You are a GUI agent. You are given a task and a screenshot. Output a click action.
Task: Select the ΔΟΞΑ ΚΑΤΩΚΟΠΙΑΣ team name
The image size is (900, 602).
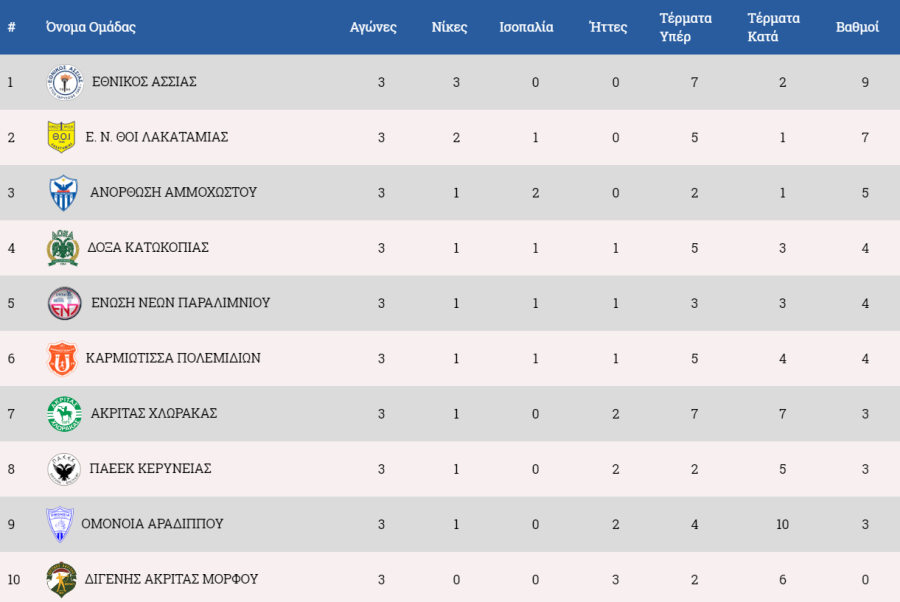(148, 247)
